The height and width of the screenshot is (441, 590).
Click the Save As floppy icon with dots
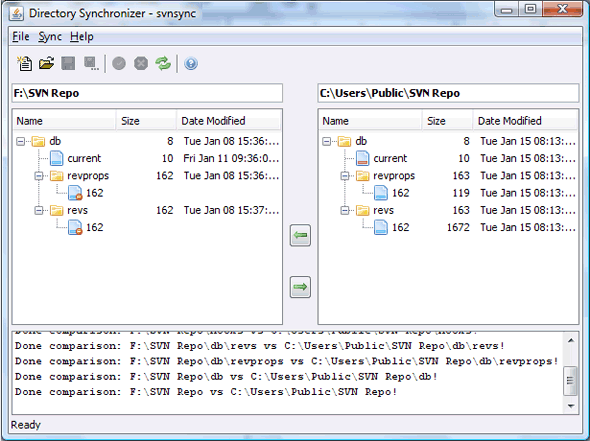tap(91, 64)
